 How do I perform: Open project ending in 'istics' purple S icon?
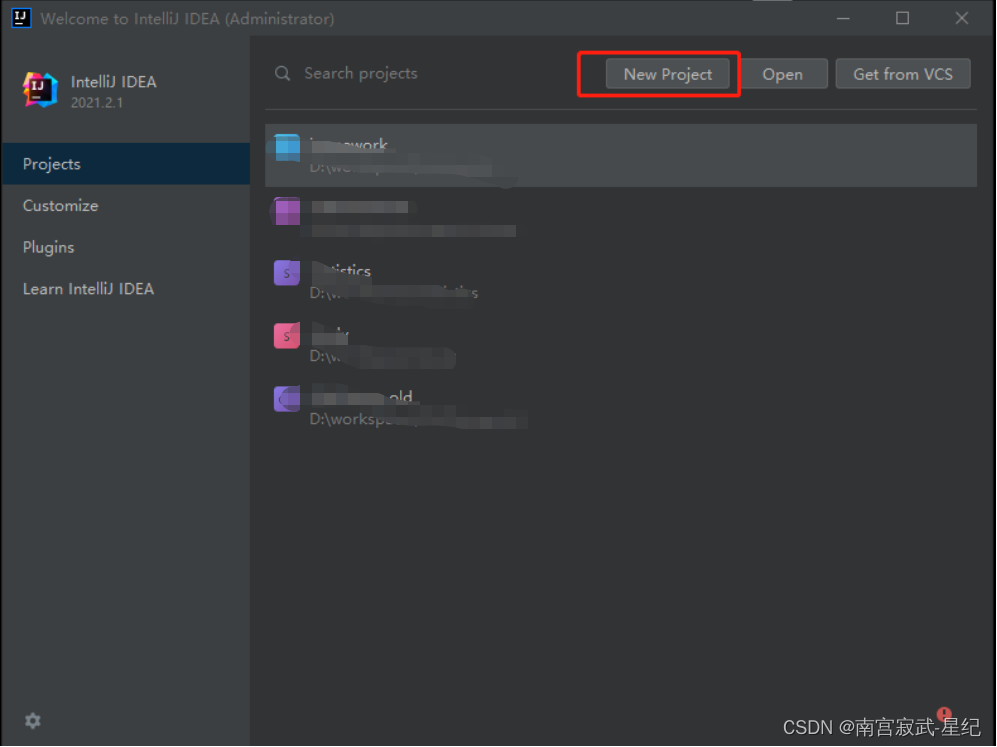pyautogui.click(x=621, y=281)
